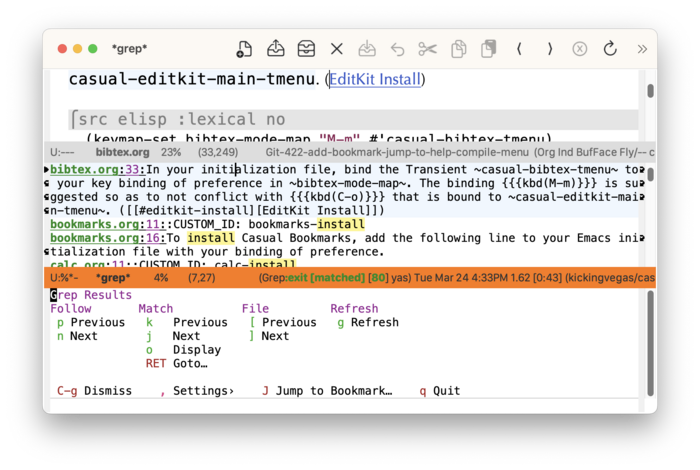This screenshot has width=700, height=470.
Task: Click the 4% position indicator in grep mode line
Action: pos(161,278)
